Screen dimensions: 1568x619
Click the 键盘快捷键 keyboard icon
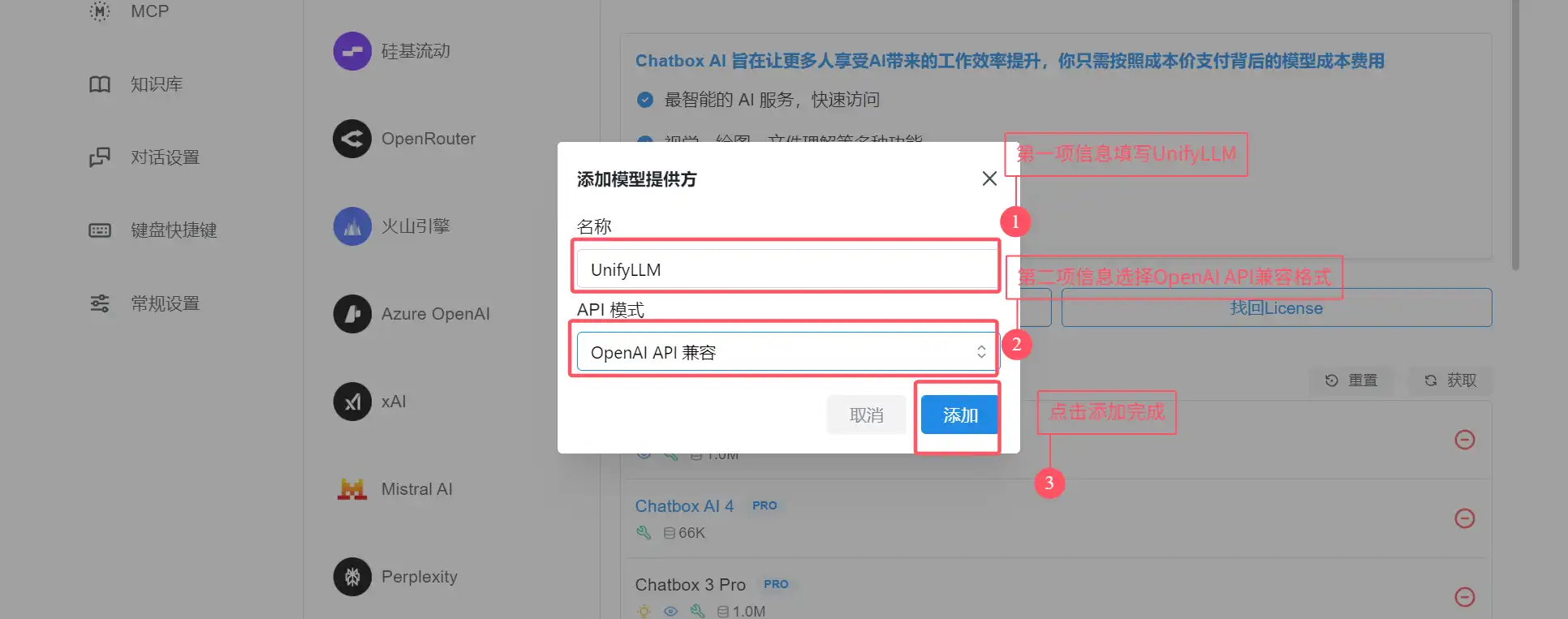pos(100,230)
